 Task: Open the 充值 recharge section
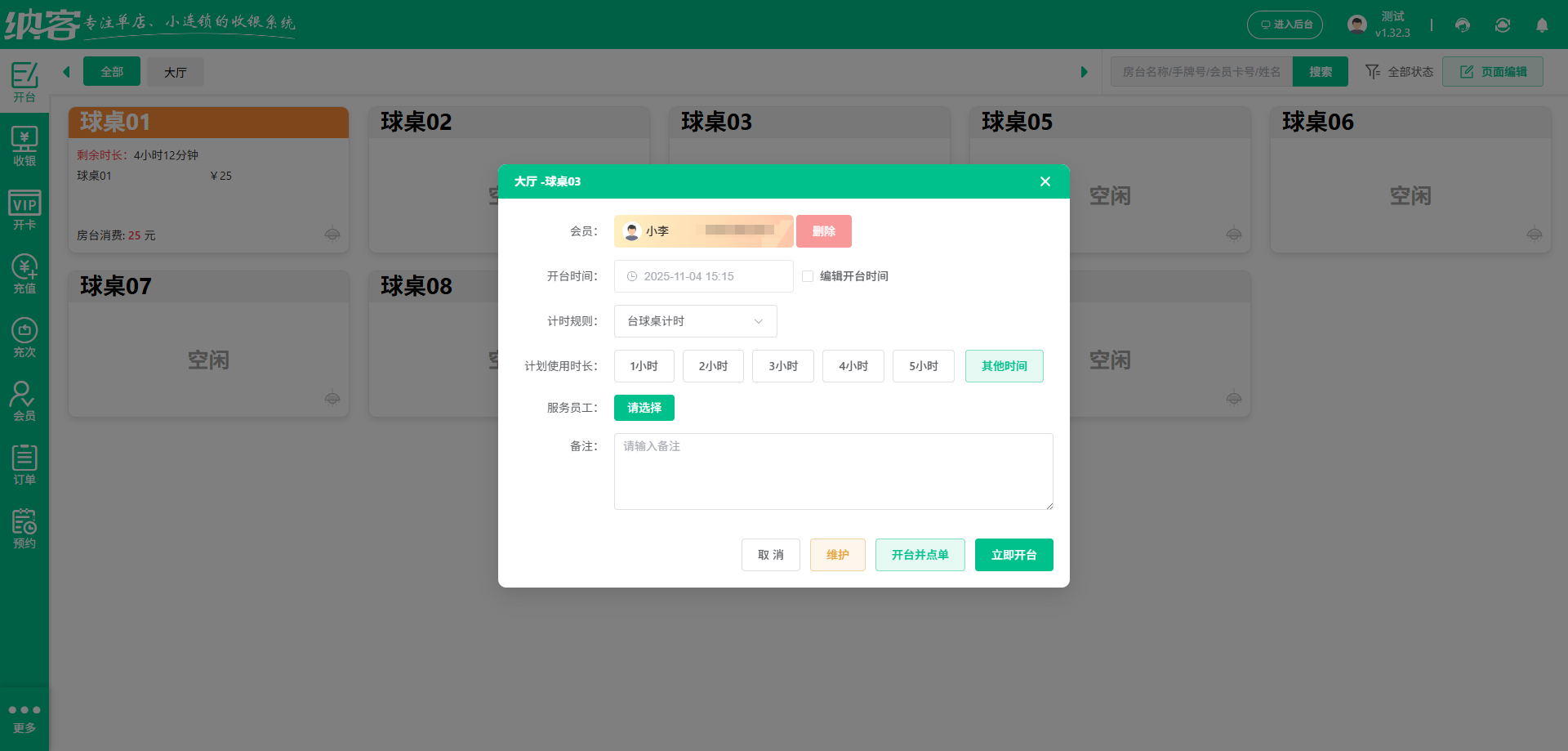[x=24, y=273]
